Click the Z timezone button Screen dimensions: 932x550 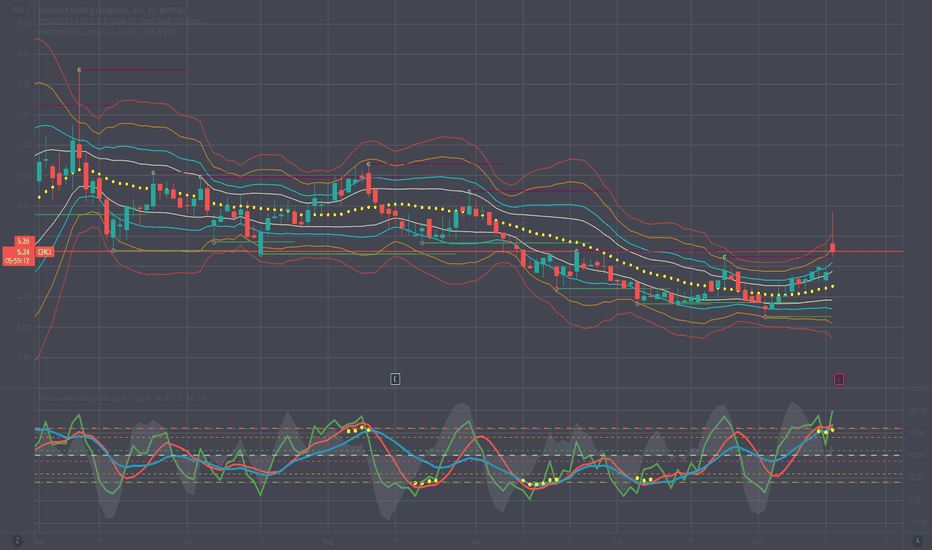17,540
